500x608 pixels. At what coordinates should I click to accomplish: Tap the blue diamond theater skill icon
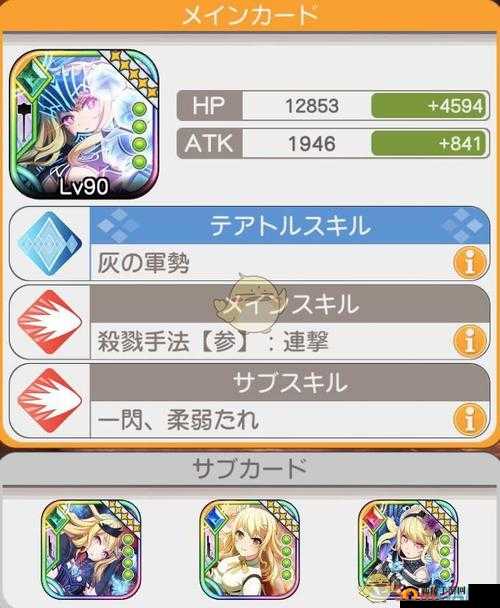pyautogui.click(x=49, y=244)
